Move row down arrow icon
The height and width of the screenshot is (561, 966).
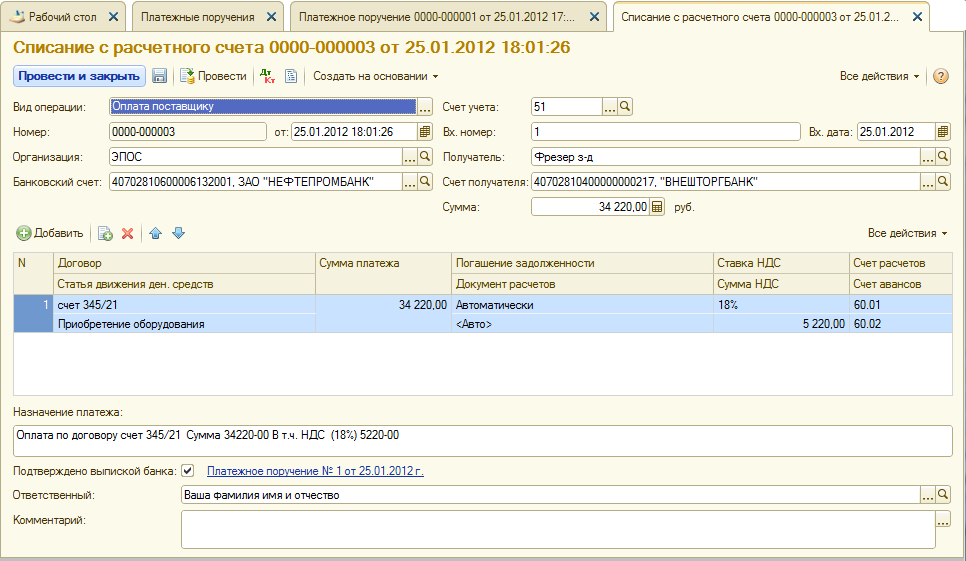(x=179, y=233)
